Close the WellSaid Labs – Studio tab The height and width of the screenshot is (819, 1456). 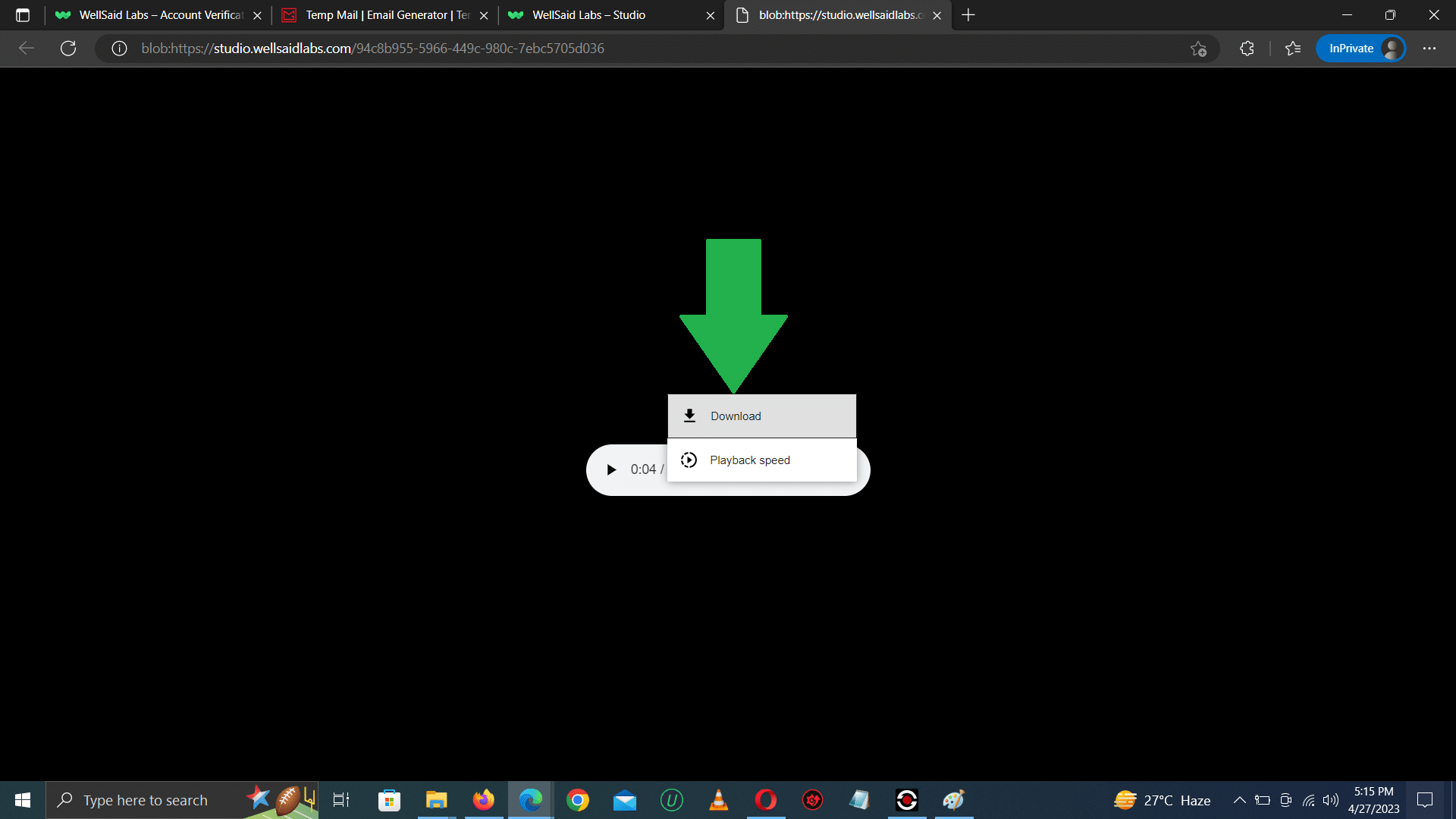click(711, 15)
